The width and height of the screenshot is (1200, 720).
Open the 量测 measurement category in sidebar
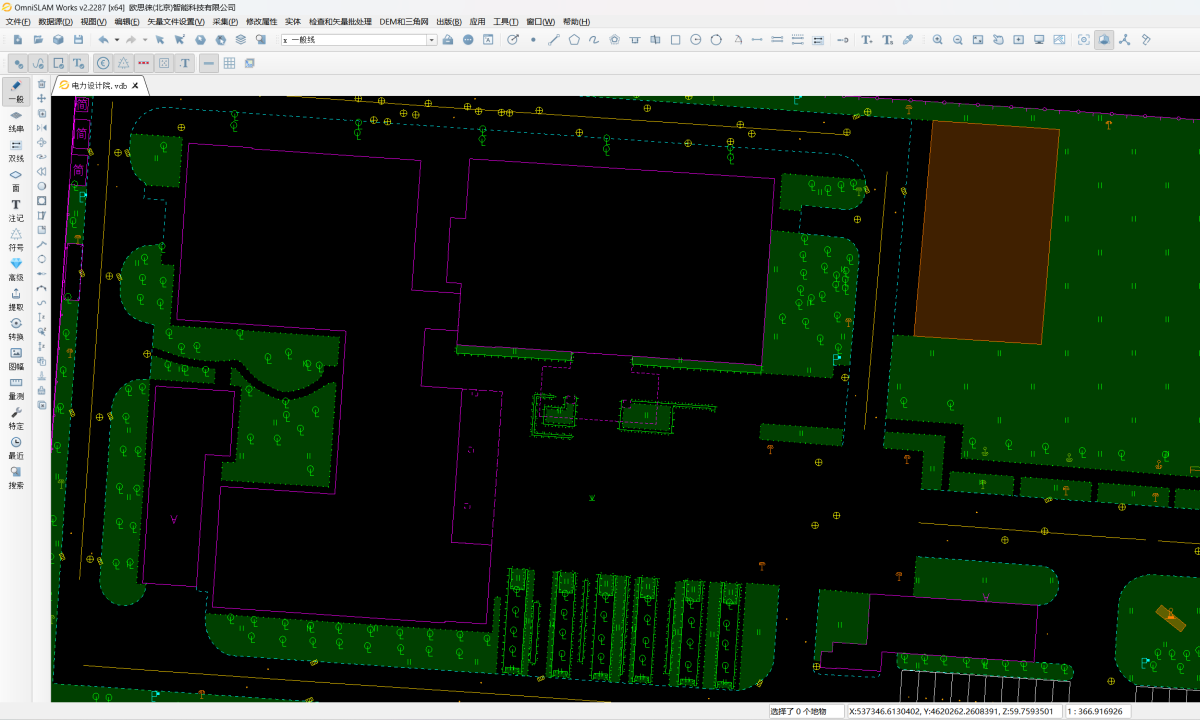click(x=16, y=389)
